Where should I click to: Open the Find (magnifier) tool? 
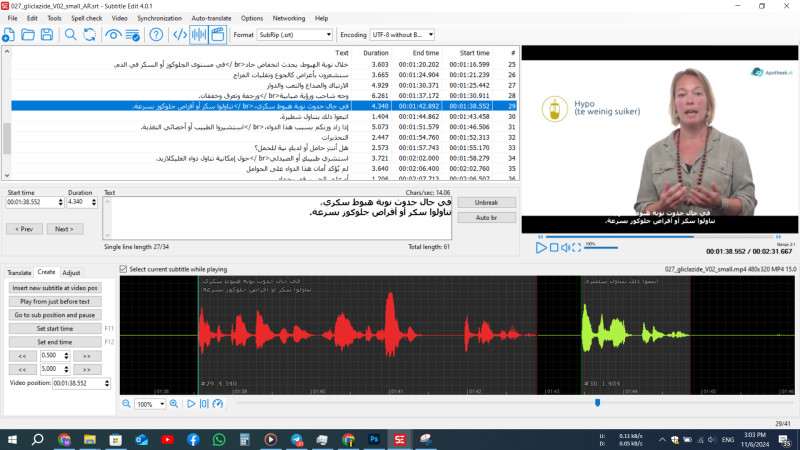point(72,35)
